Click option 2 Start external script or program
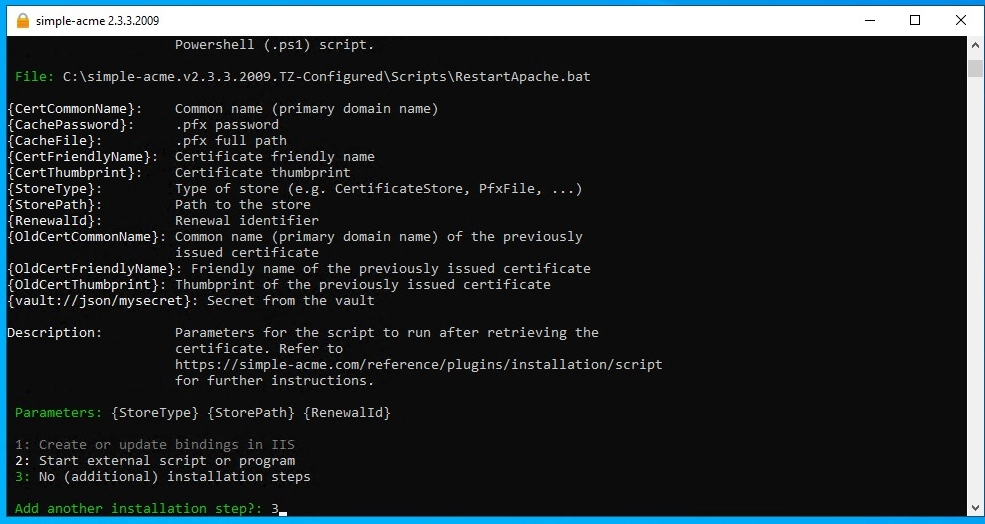 pos(155,461)
